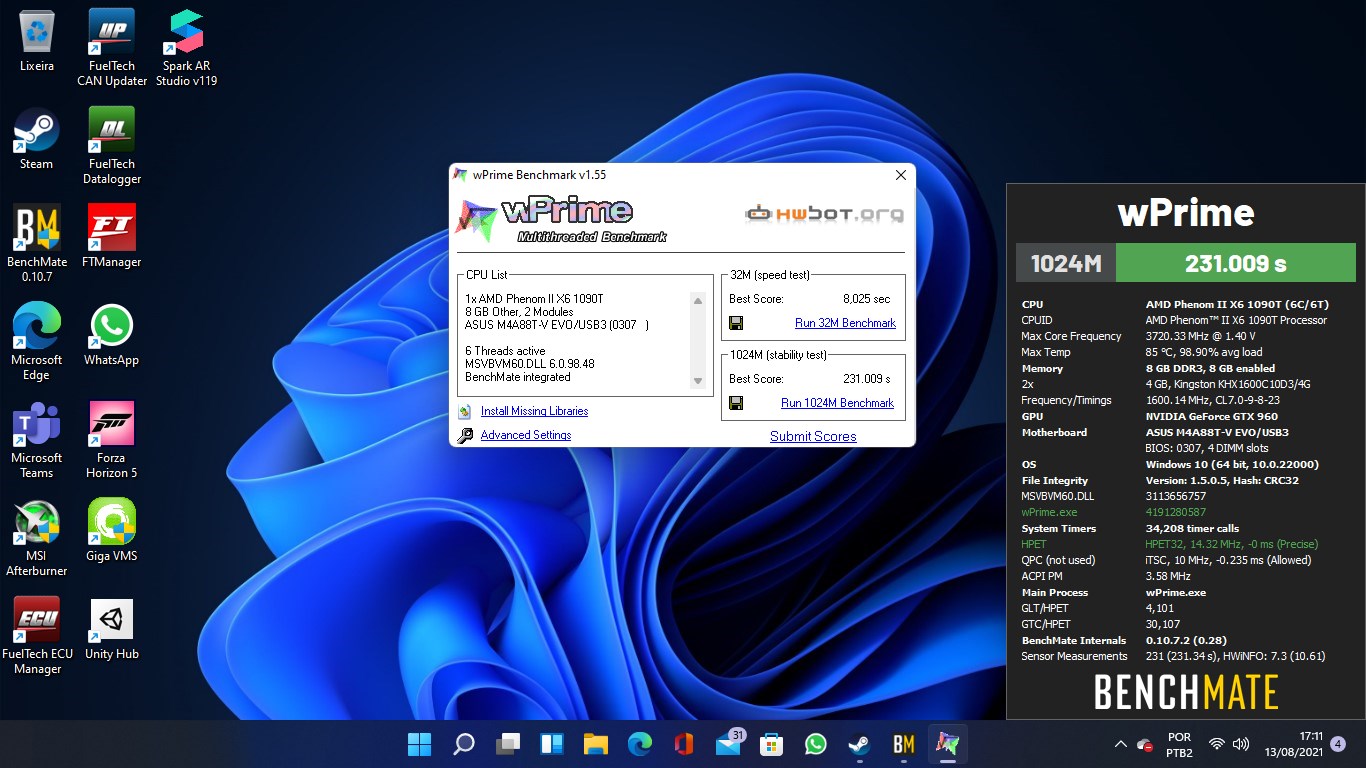Run the 1024M Benchmark

(x=837, y=403)
